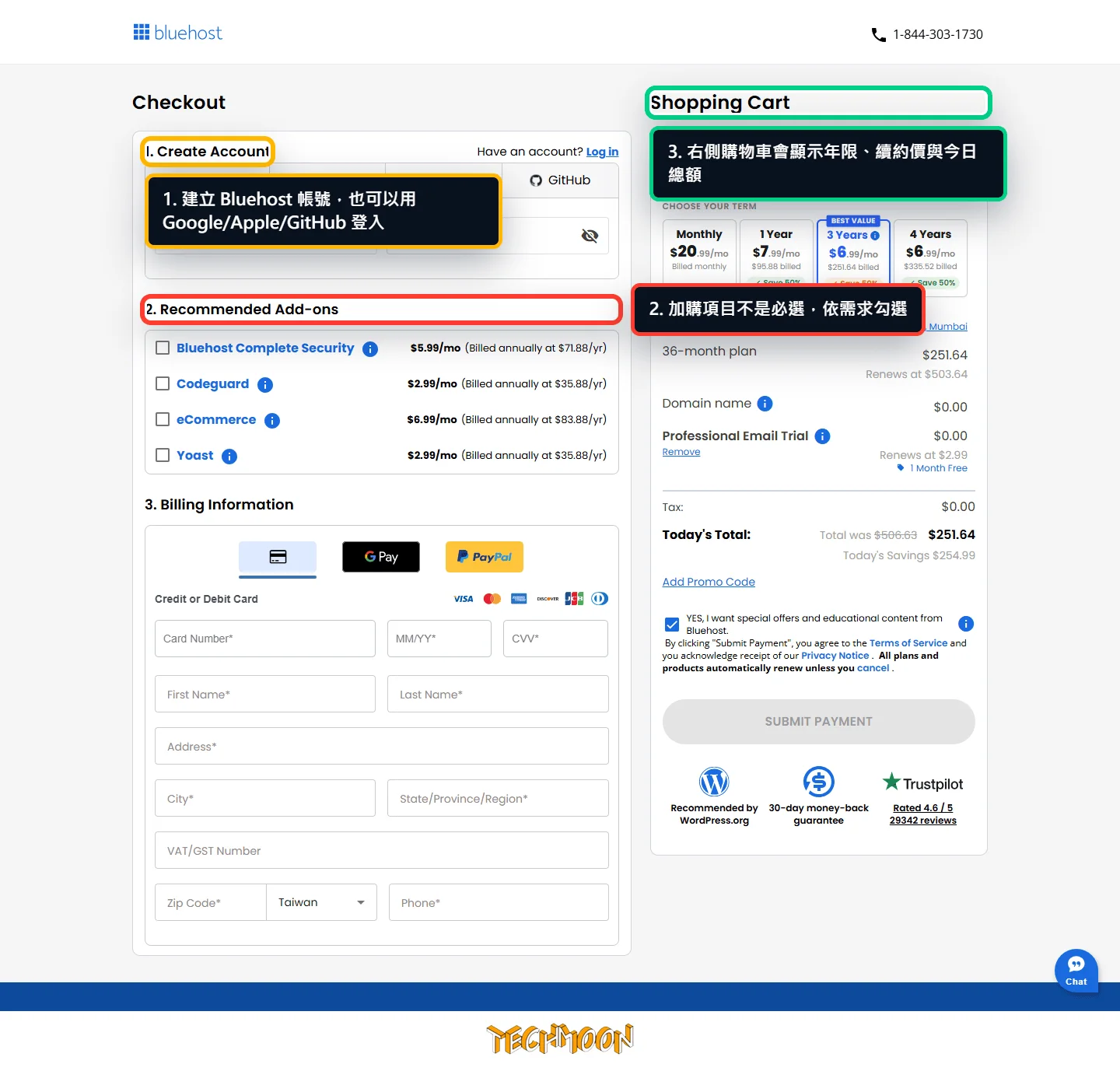Click the Bluehost logo
The width and height of the screenshot is (1120, 1071).
coord(177,33)
